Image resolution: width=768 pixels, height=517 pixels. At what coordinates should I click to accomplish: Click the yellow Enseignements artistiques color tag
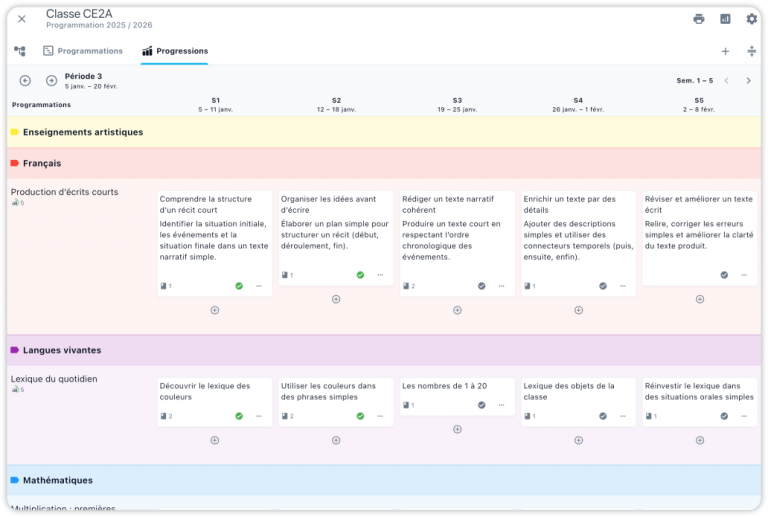15,132
